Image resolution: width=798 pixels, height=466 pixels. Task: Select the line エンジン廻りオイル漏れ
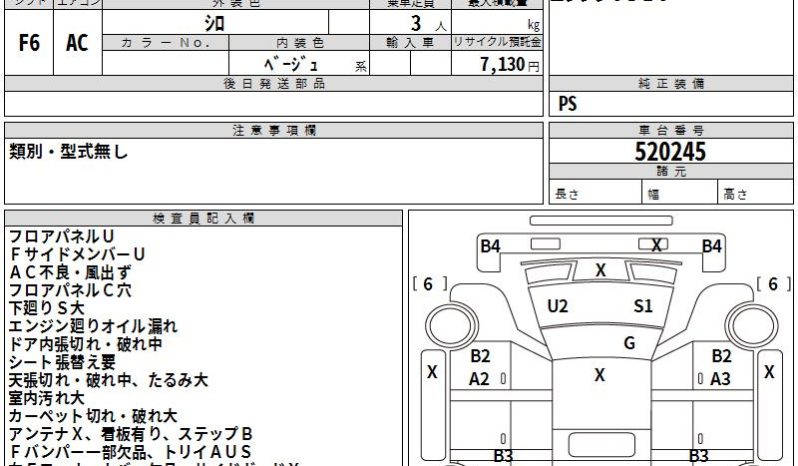click(93, 326)
